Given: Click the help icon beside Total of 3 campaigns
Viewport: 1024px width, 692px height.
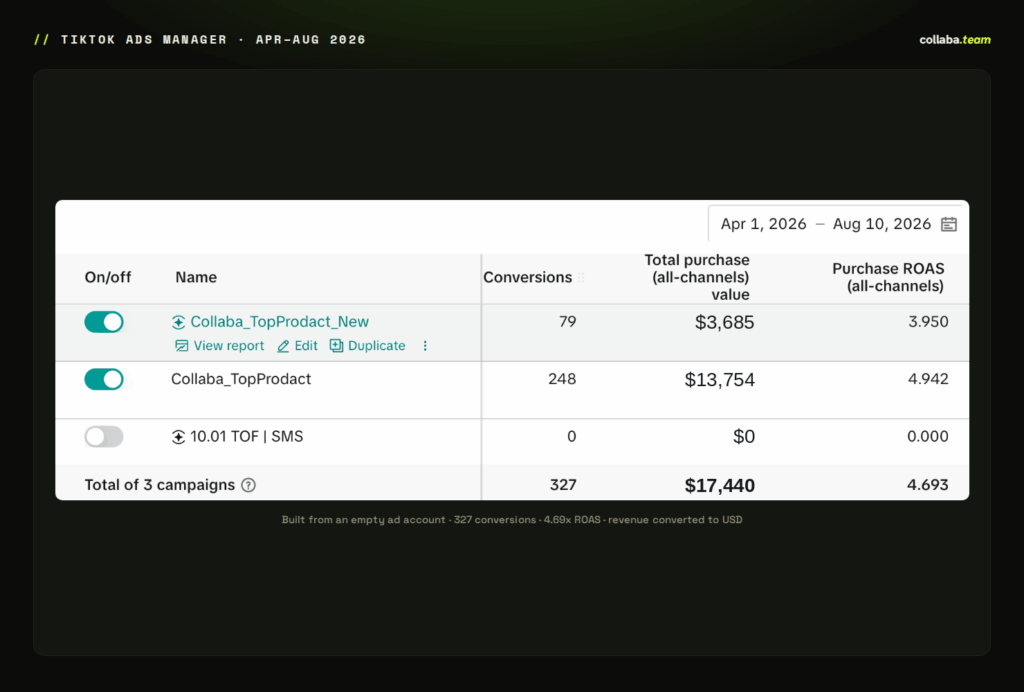Looking at the screenshot, I should tap(248, 485).
